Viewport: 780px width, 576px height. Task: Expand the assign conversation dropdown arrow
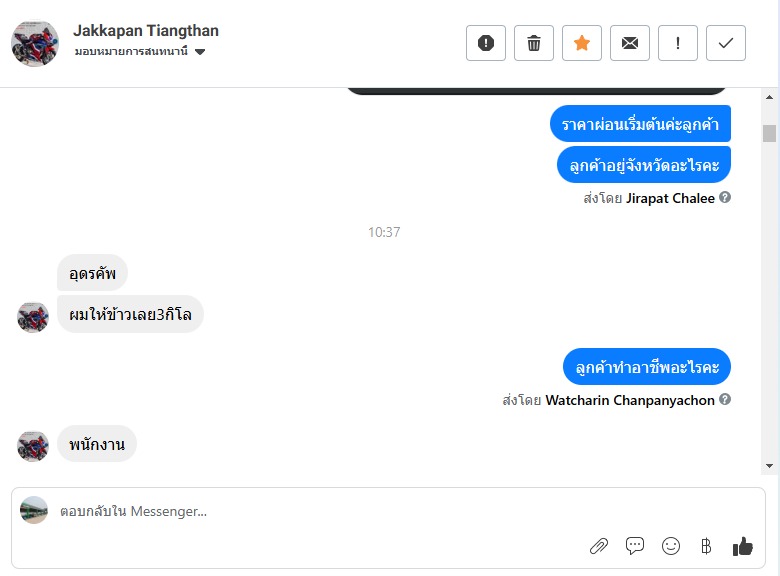coord(200,52)
